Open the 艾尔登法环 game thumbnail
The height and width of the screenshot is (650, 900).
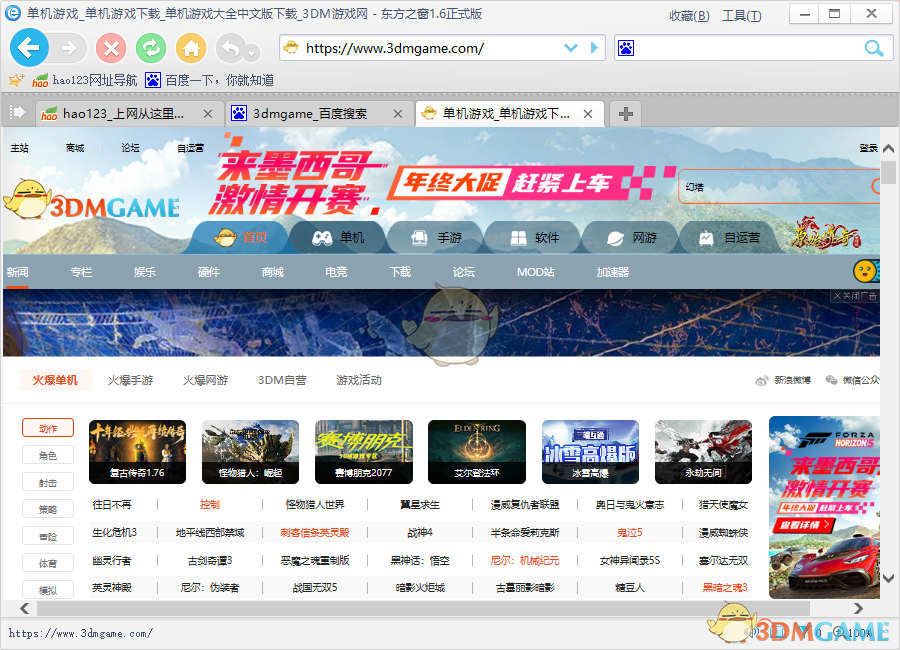[477, 452]
